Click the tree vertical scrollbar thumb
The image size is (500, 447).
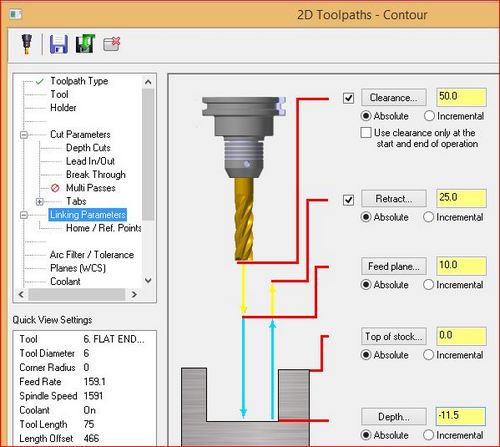coord(148,154)
